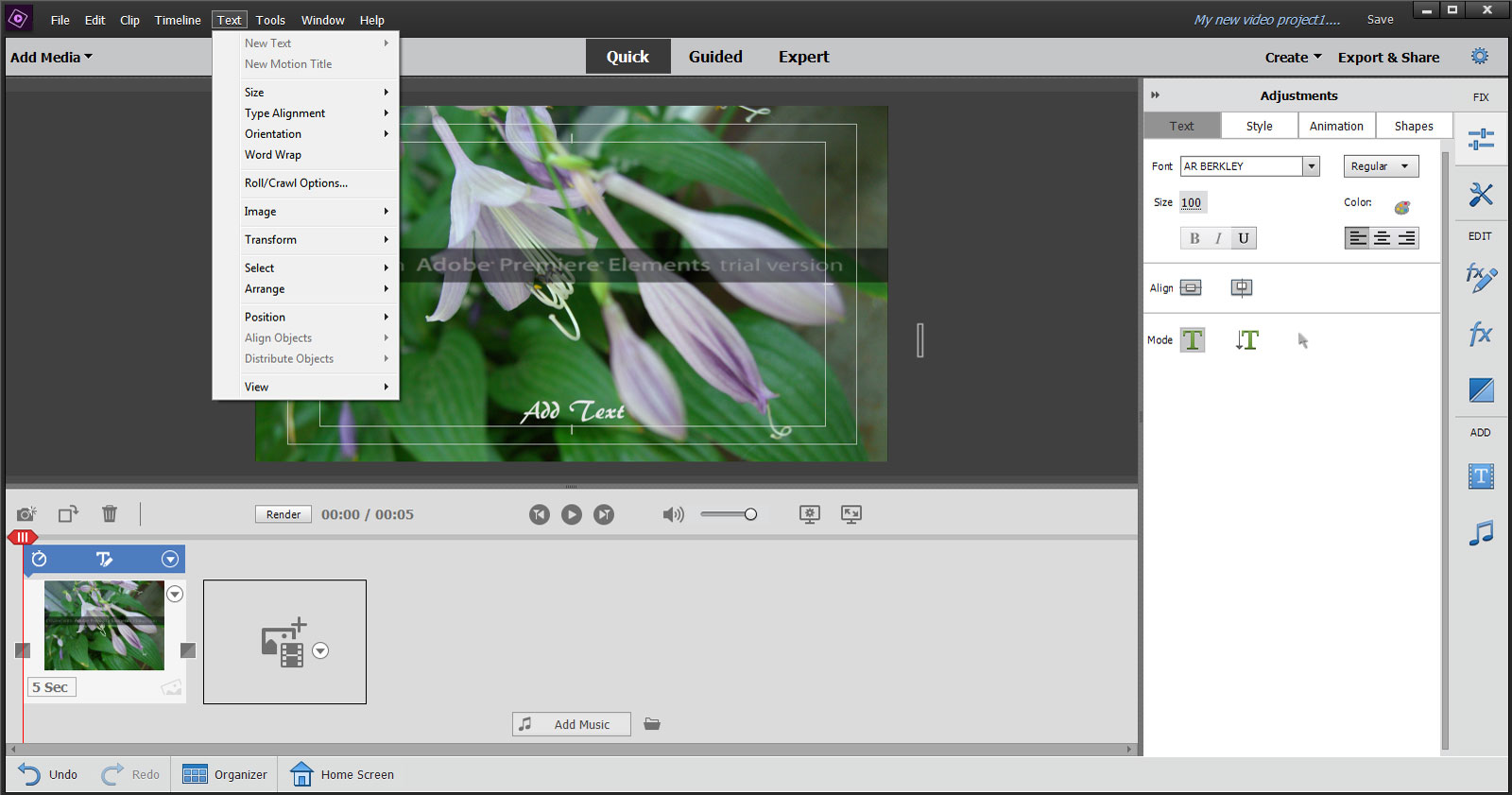
Task: Click the clip duration clock icon
Action: point(39,559)
